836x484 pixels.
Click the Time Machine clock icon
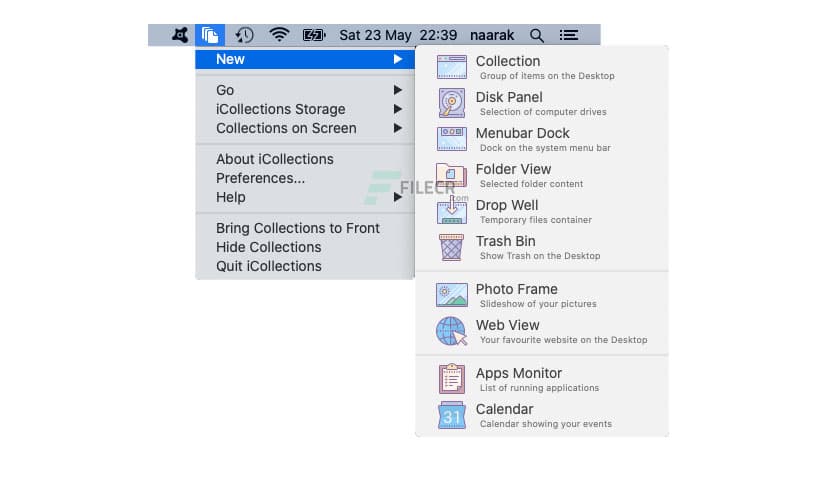[244, 35]
